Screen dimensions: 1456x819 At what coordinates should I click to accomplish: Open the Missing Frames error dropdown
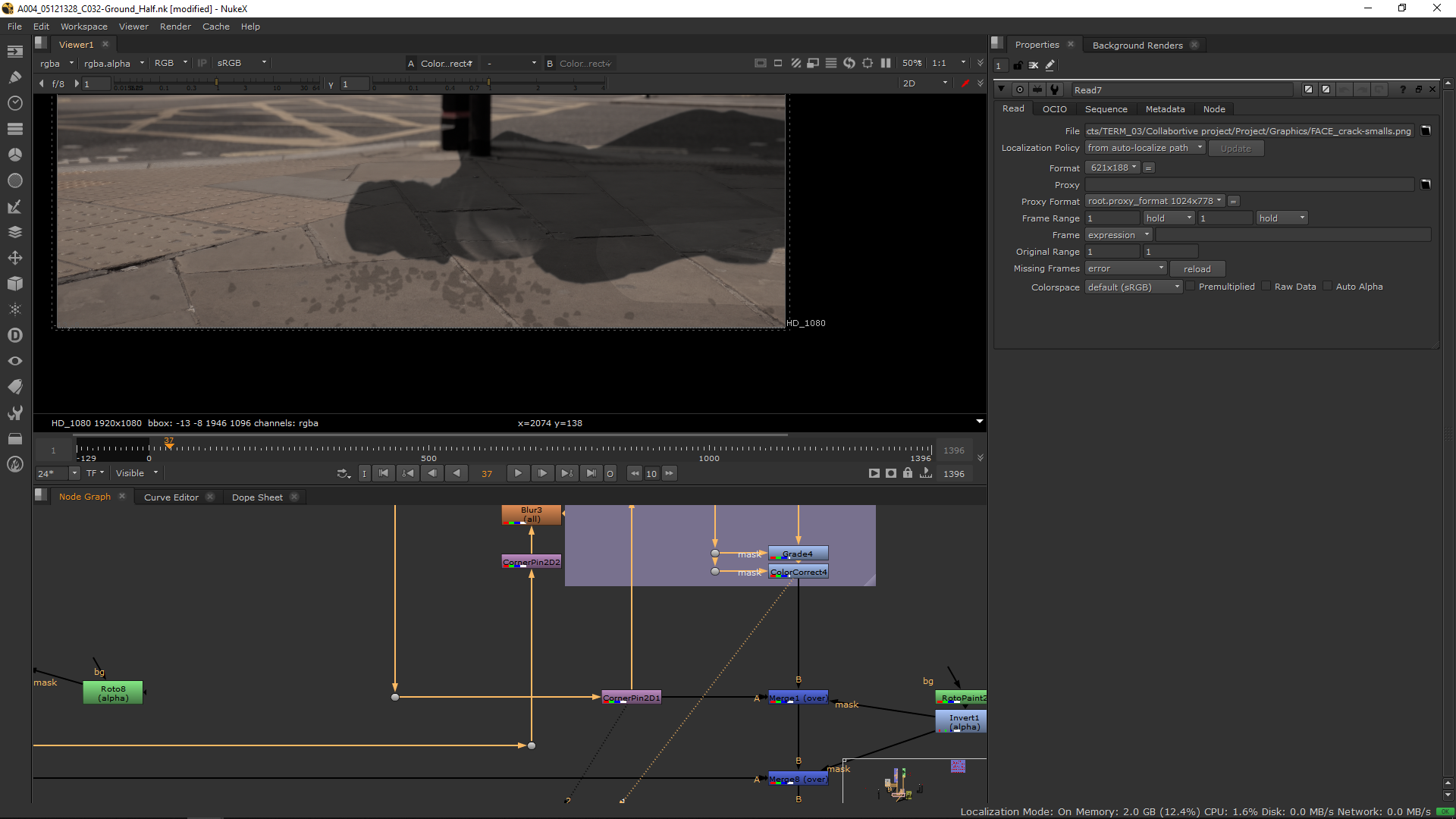click(1125, 268)
